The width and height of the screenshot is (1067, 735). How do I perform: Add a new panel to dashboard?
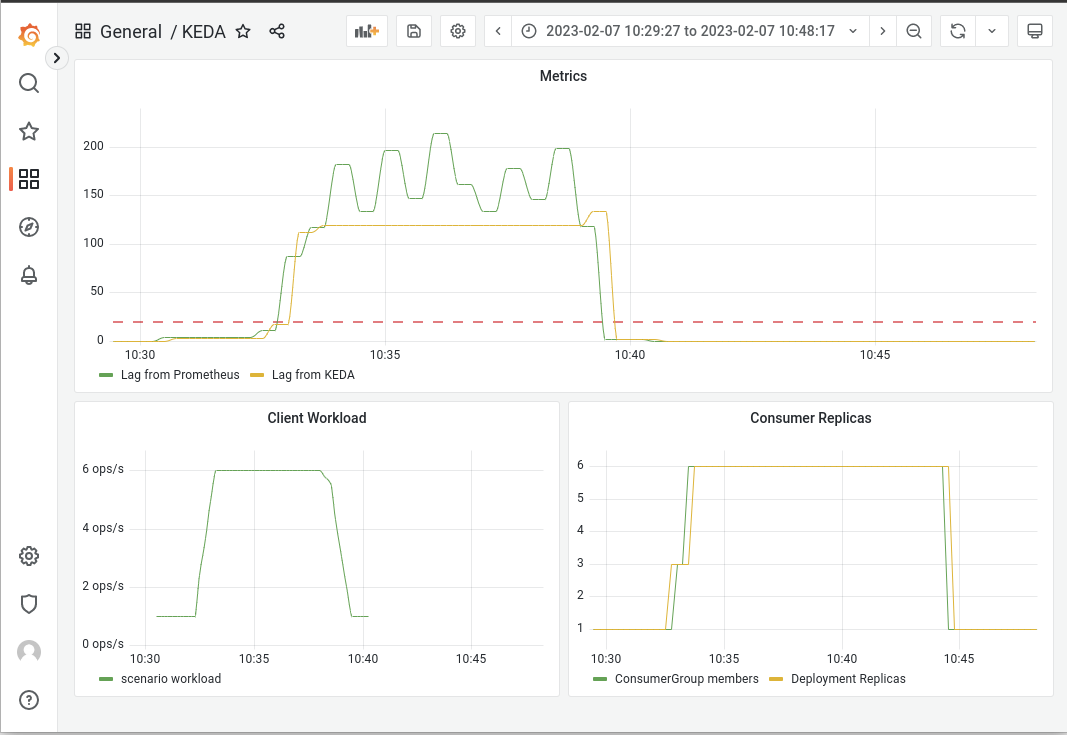(367, 31)
